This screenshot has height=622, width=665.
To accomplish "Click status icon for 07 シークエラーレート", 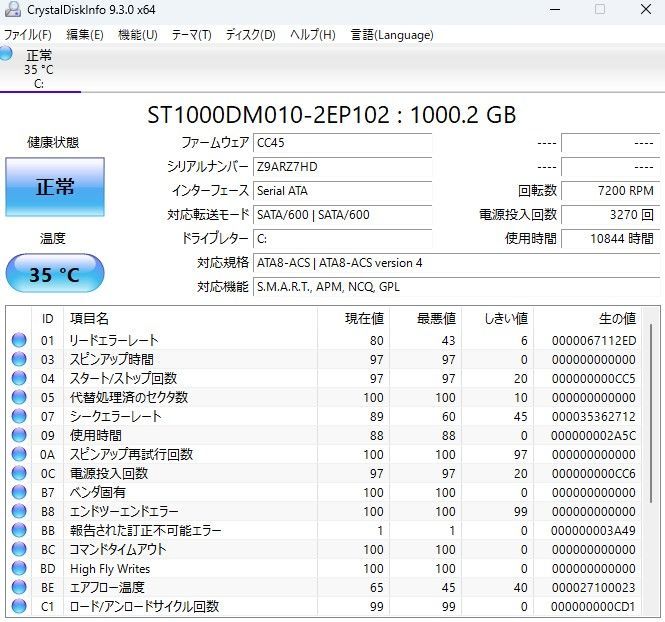I will [x=19, y=416].
